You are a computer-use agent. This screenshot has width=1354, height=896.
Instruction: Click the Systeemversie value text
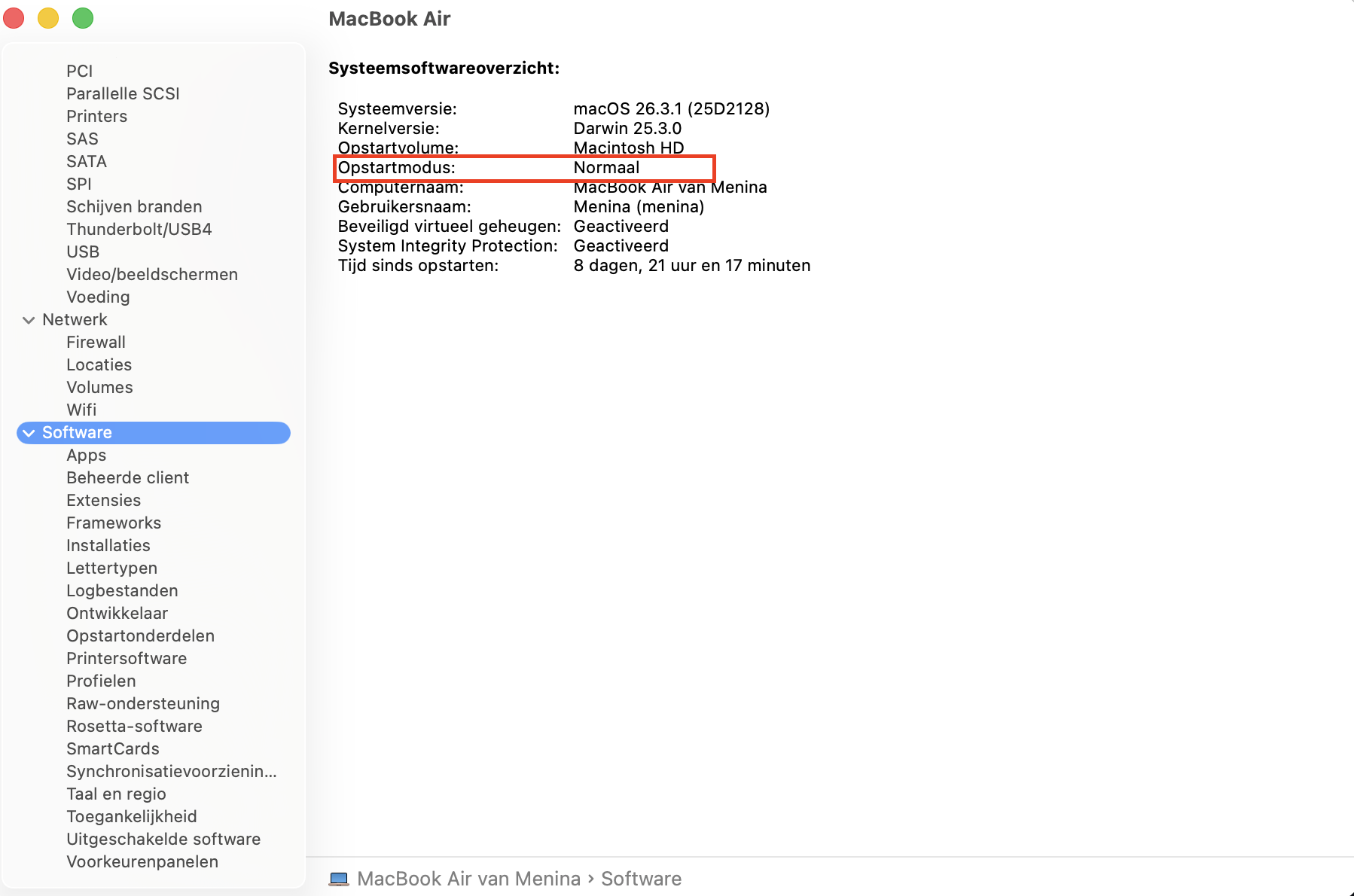(x=672, y=108)
